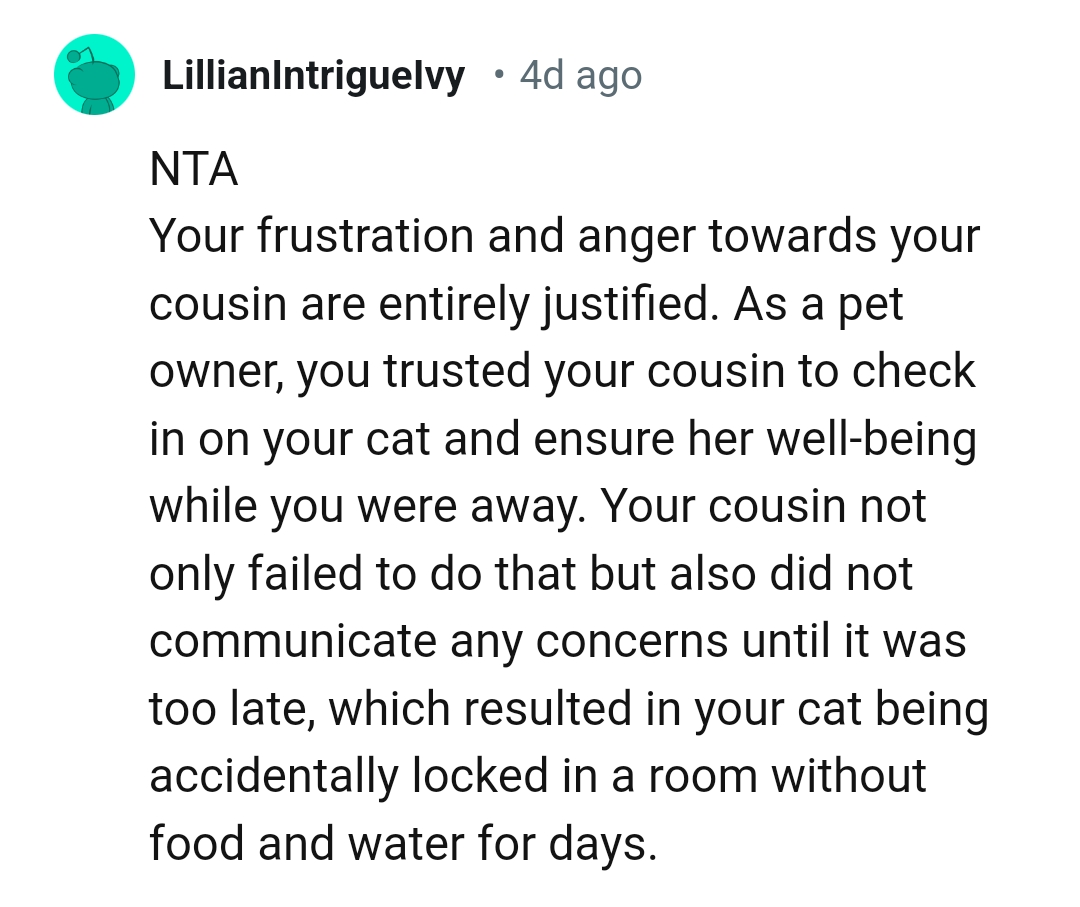Click the green Reddit snoo avatar
Screen dimensions: 1080x907
click(x=94, y=75)
